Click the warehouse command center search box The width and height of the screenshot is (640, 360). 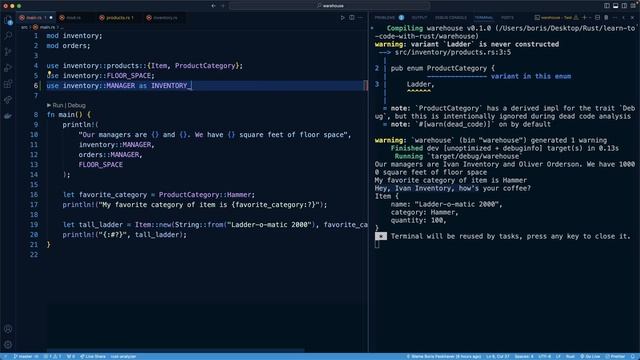330,6
